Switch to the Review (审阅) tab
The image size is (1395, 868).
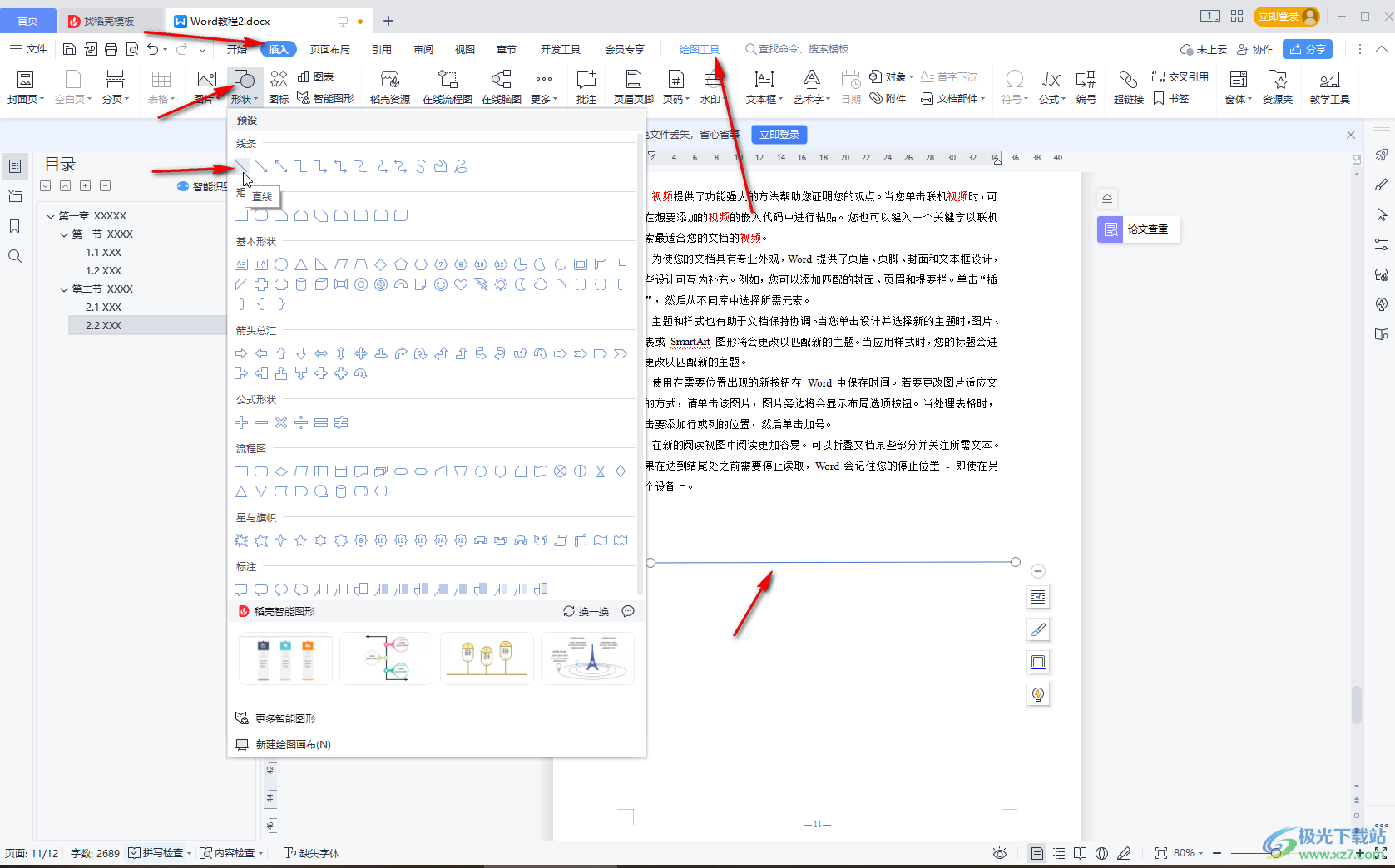[x=423, y=49]
